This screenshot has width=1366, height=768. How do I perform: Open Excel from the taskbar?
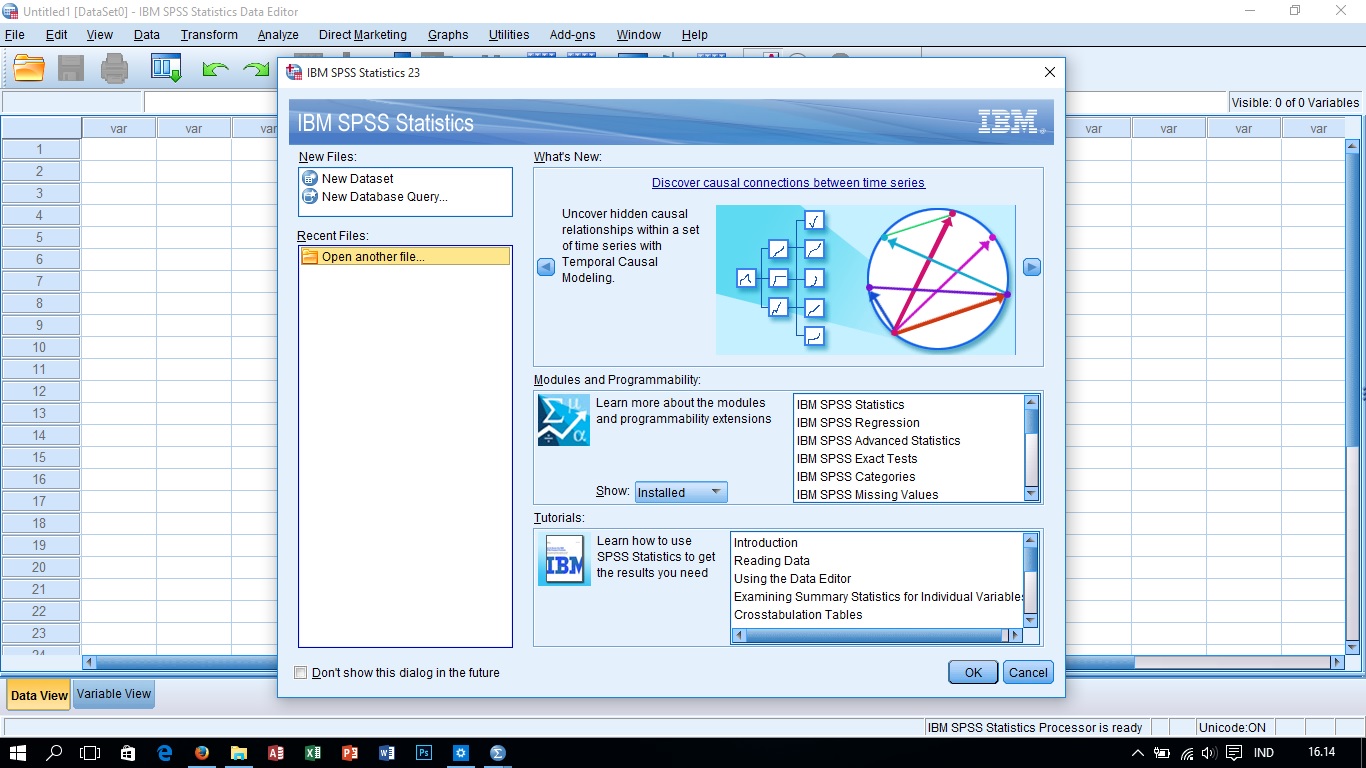coord(313,753)
